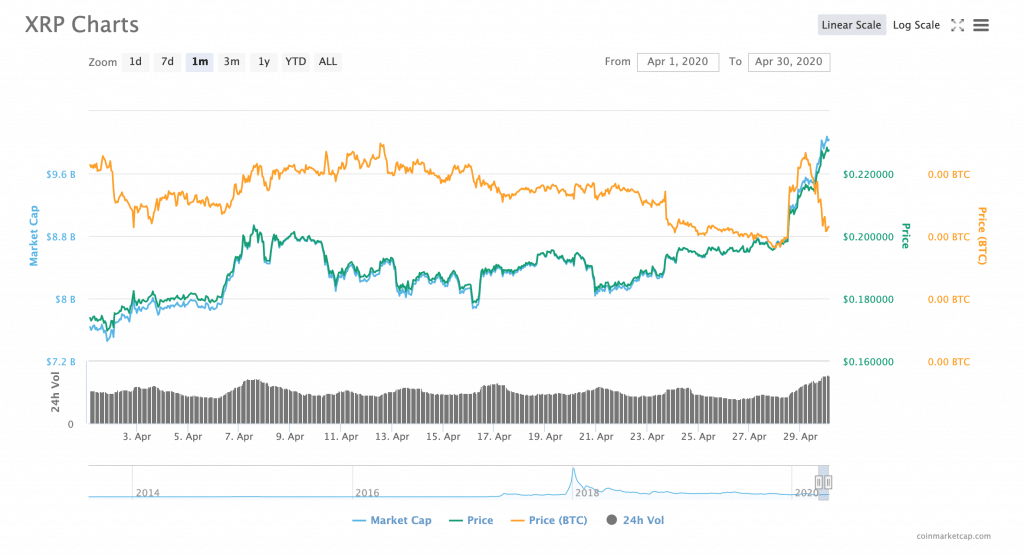
Task: Show ALL time range
Action: click(327, 62)
